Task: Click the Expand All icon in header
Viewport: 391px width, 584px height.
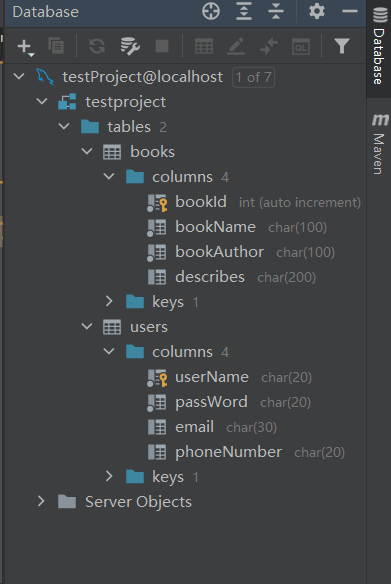Action: pyautogui.click(x=244, y=11)
